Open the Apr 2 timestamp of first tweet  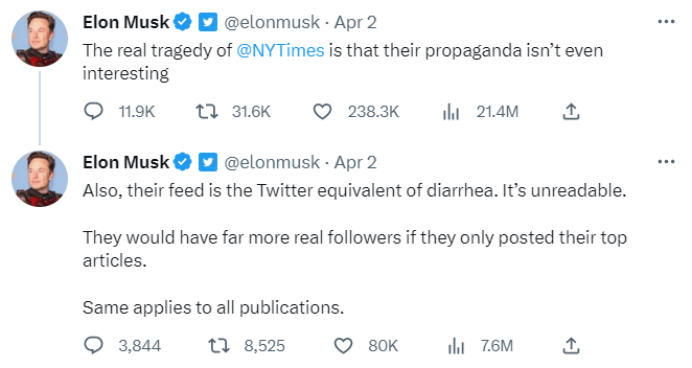click(x=355, y=22)
